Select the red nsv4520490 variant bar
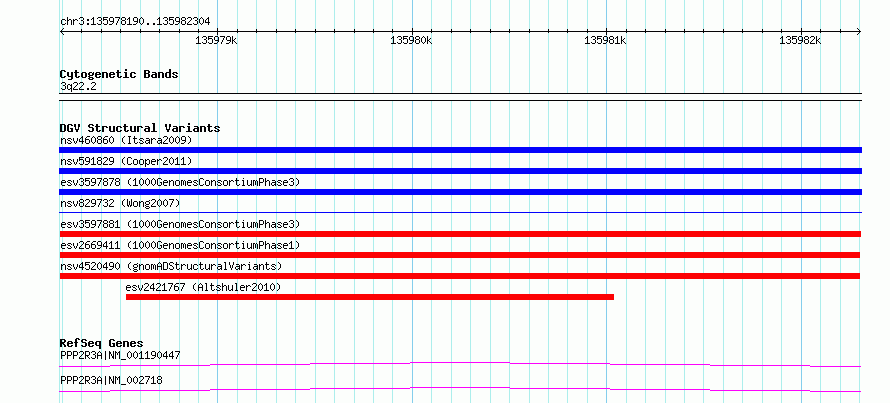 tap(460, 276)
